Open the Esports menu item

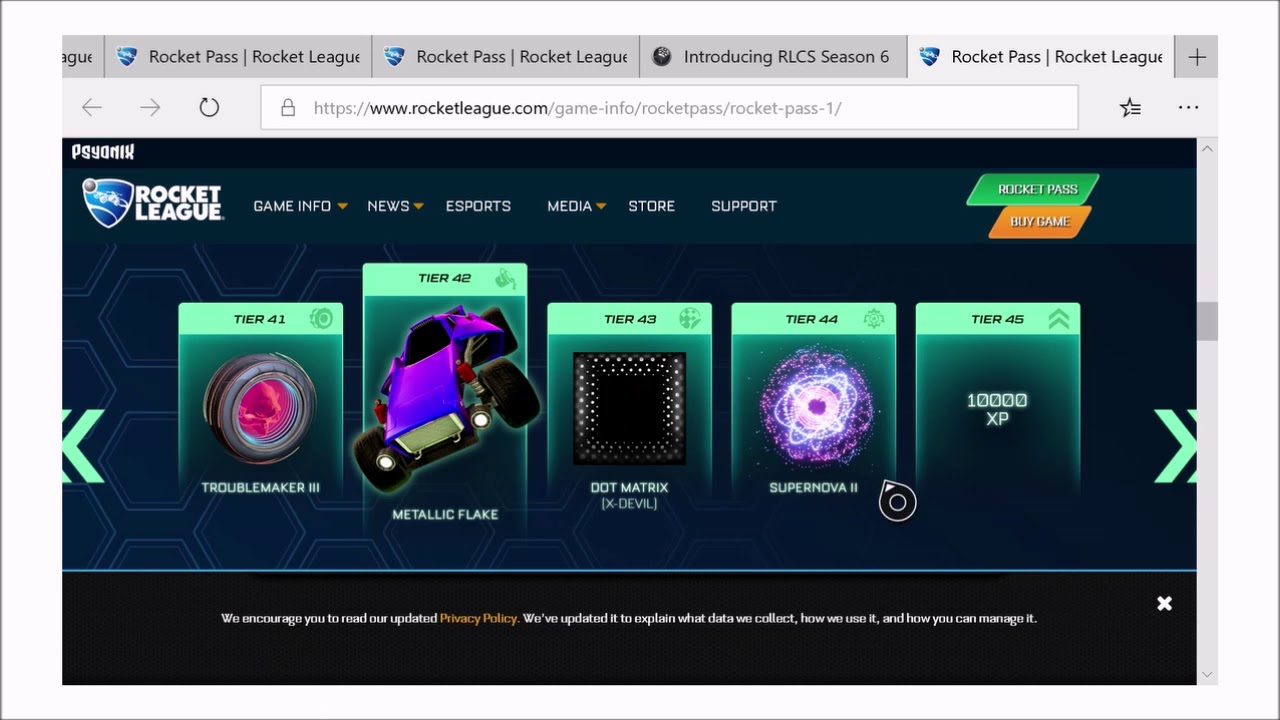478,206
